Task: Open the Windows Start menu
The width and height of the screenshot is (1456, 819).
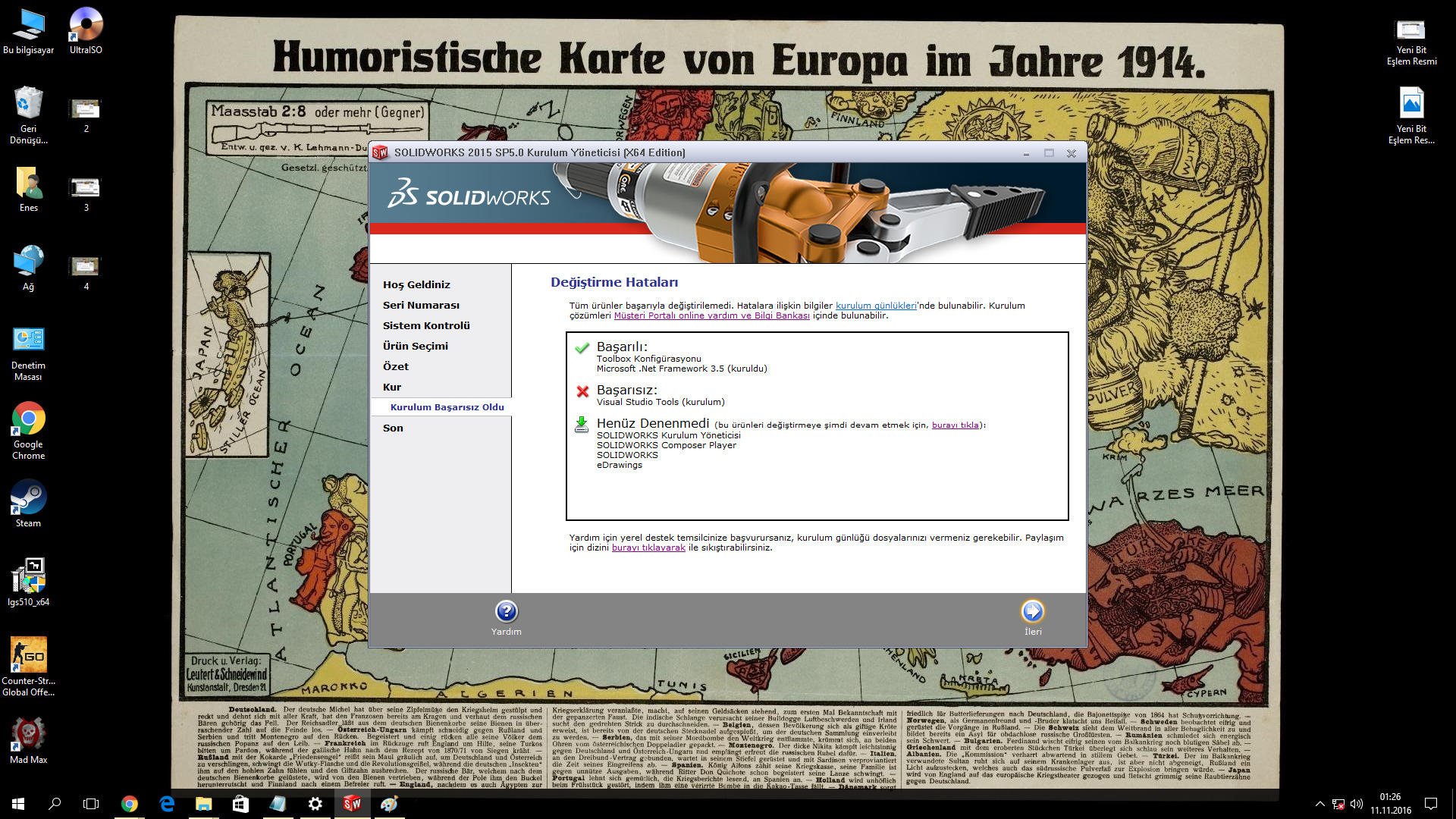Action: 18,804
